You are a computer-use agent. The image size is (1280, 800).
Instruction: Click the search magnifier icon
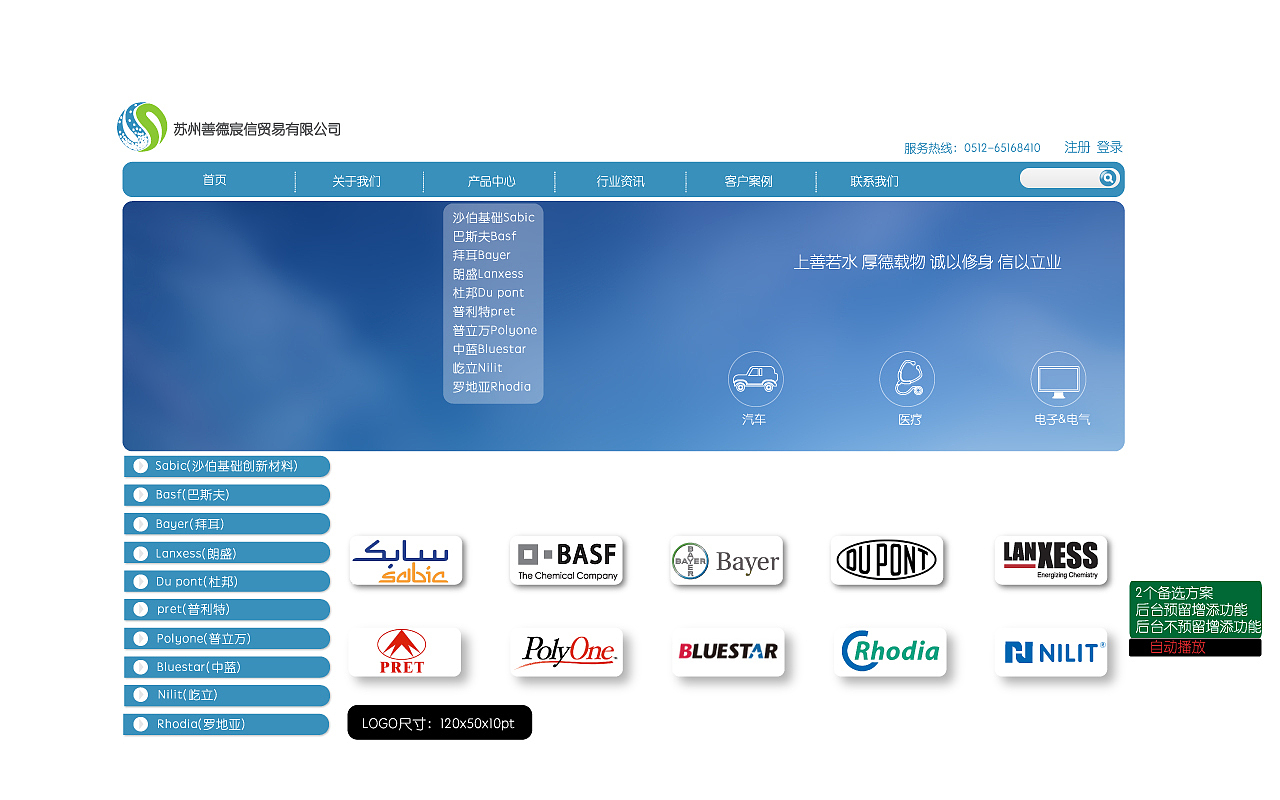(x=1108, y=178)
